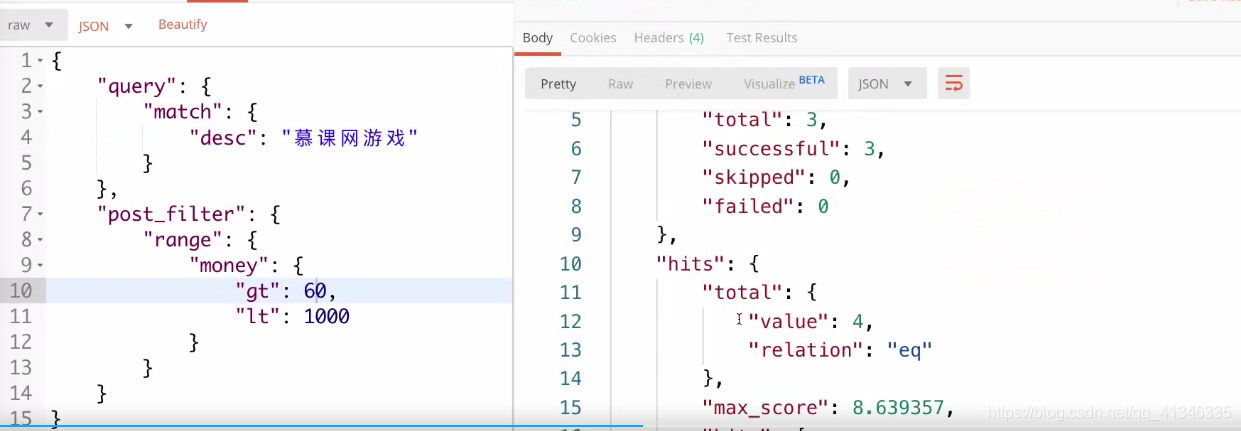
Task: Select the Visualize BETA view mode
Action: tap(785, 83)
